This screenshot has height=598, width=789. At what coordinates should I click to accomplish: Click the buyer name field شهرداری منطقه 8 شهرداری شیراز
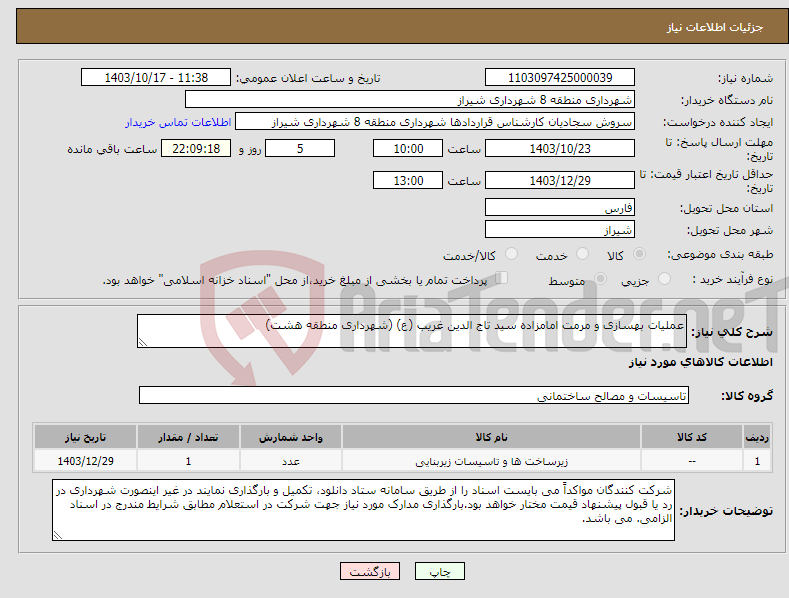point(410,100)
